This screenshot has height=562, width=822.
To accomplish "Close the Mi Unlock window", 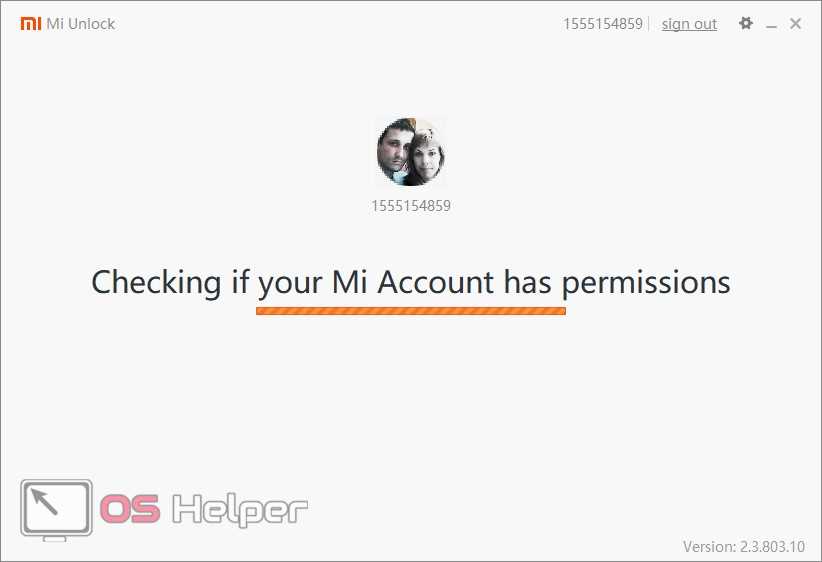I will 795,24.
